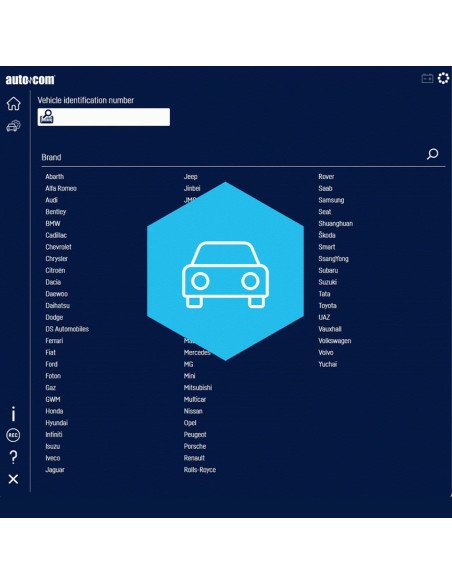The width and height of the screenshot is (452, 584).
Task: Select Daihatsu brand entry
Action: click(57, 306)
